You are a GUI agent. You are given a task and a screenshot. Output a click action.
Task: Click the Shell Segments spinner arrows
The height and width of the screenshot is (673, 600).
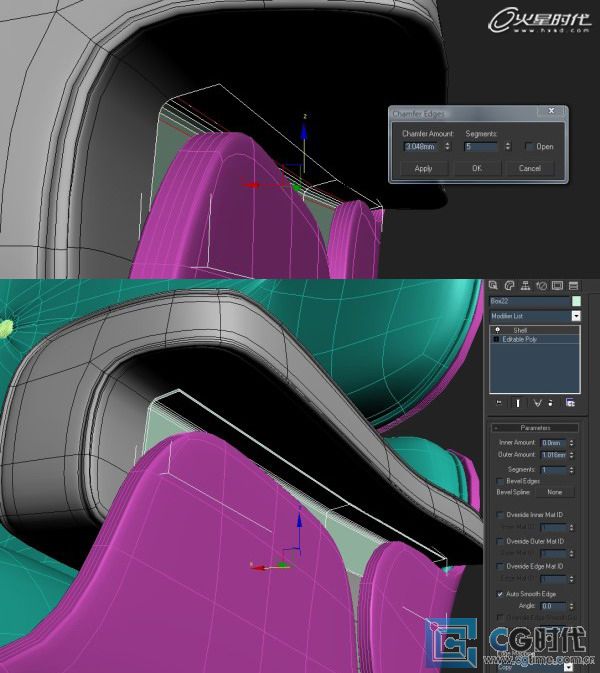pos(571,470)
